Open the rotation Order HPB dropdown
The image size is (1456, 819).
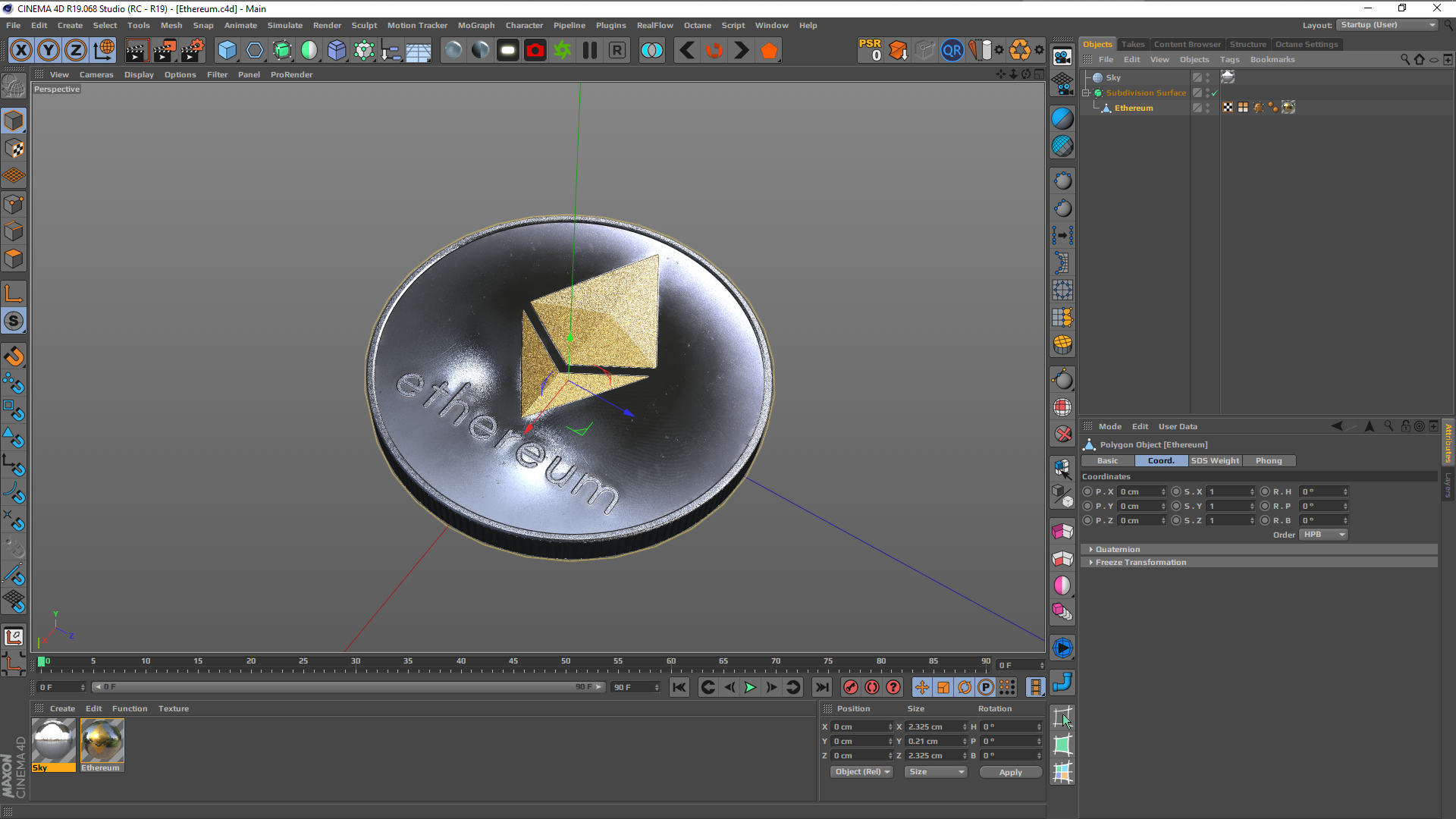coord(1324,535)
